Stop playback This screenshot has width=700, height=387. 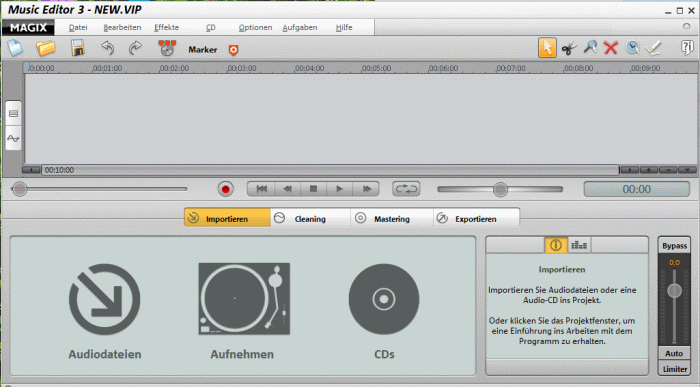pos(313,189)
